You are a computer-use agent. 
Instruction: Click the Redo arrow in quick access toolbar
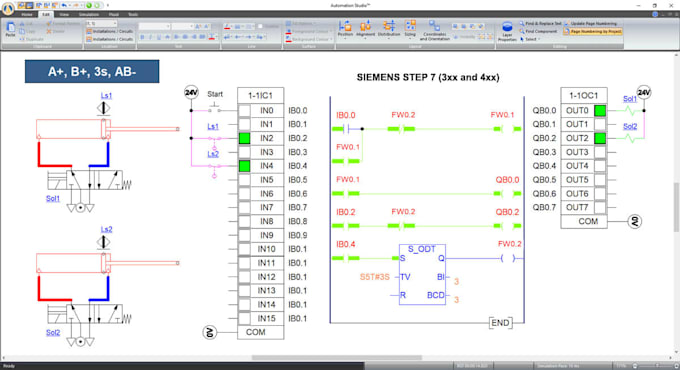(x=75, y=5)
